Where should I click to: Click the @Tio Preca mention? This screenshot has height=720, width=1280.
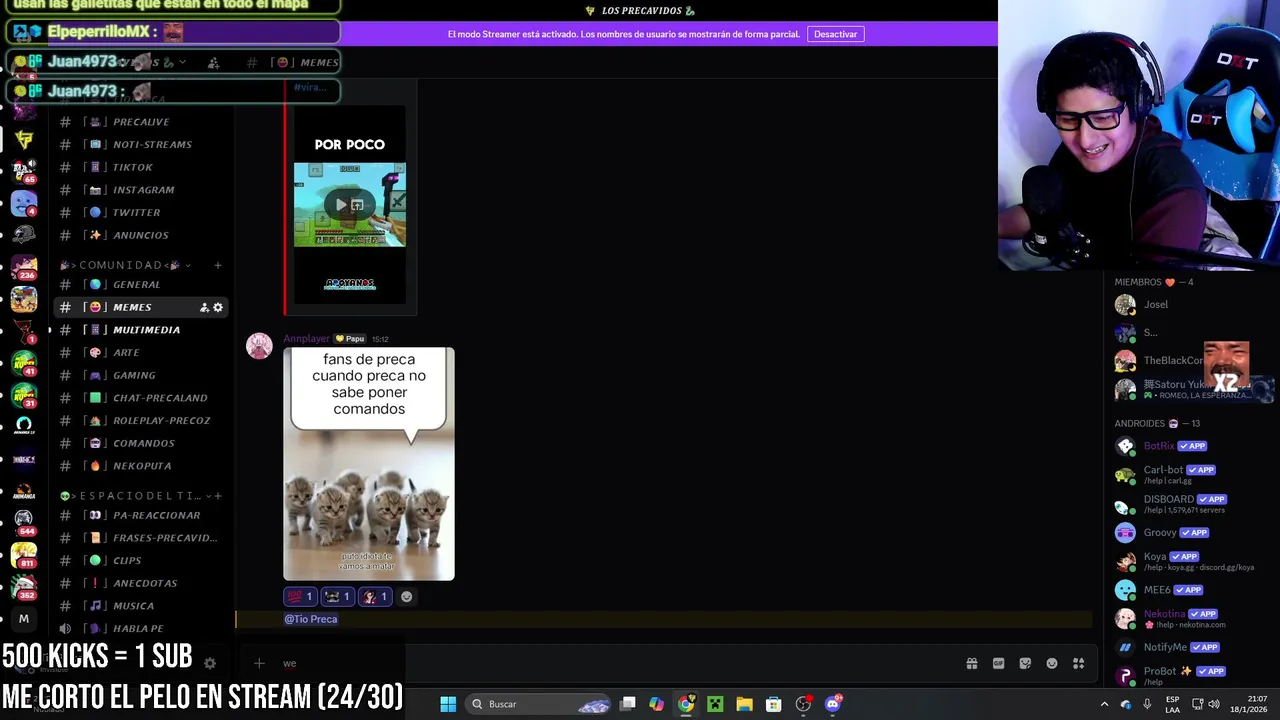pos(311,619)
